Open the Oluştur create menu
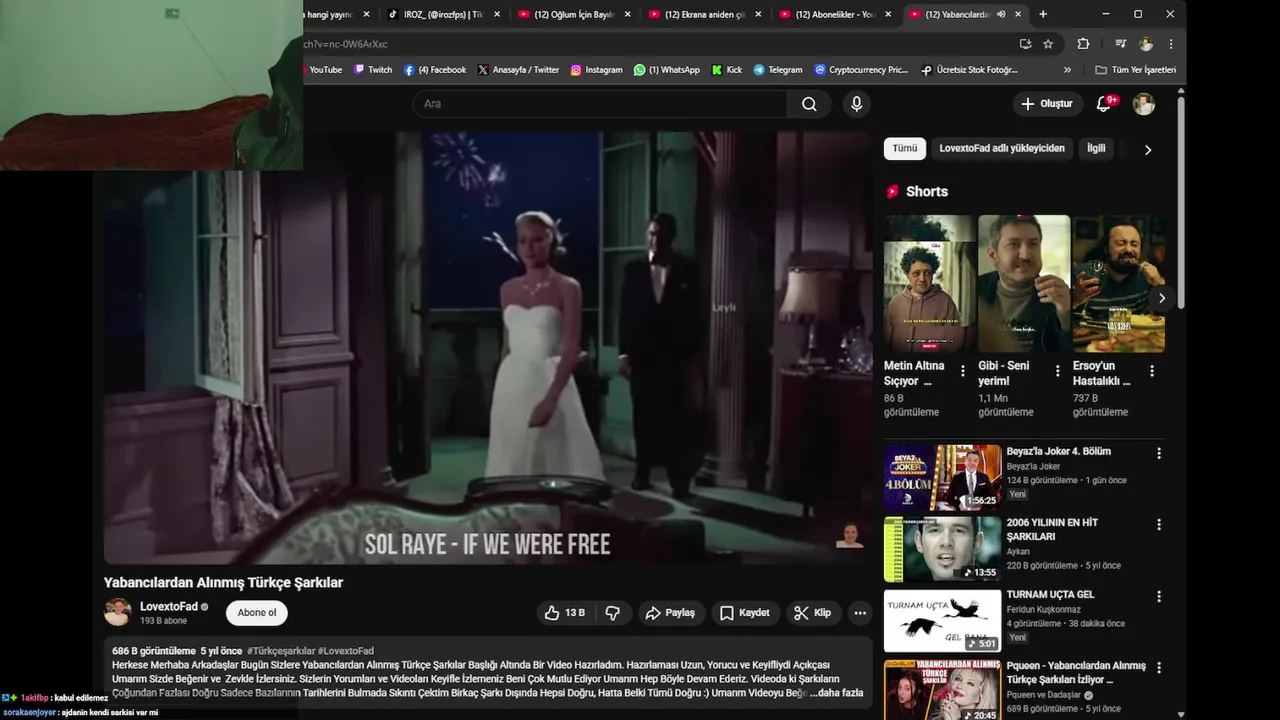1280x720 pixels. [1047, 104]
